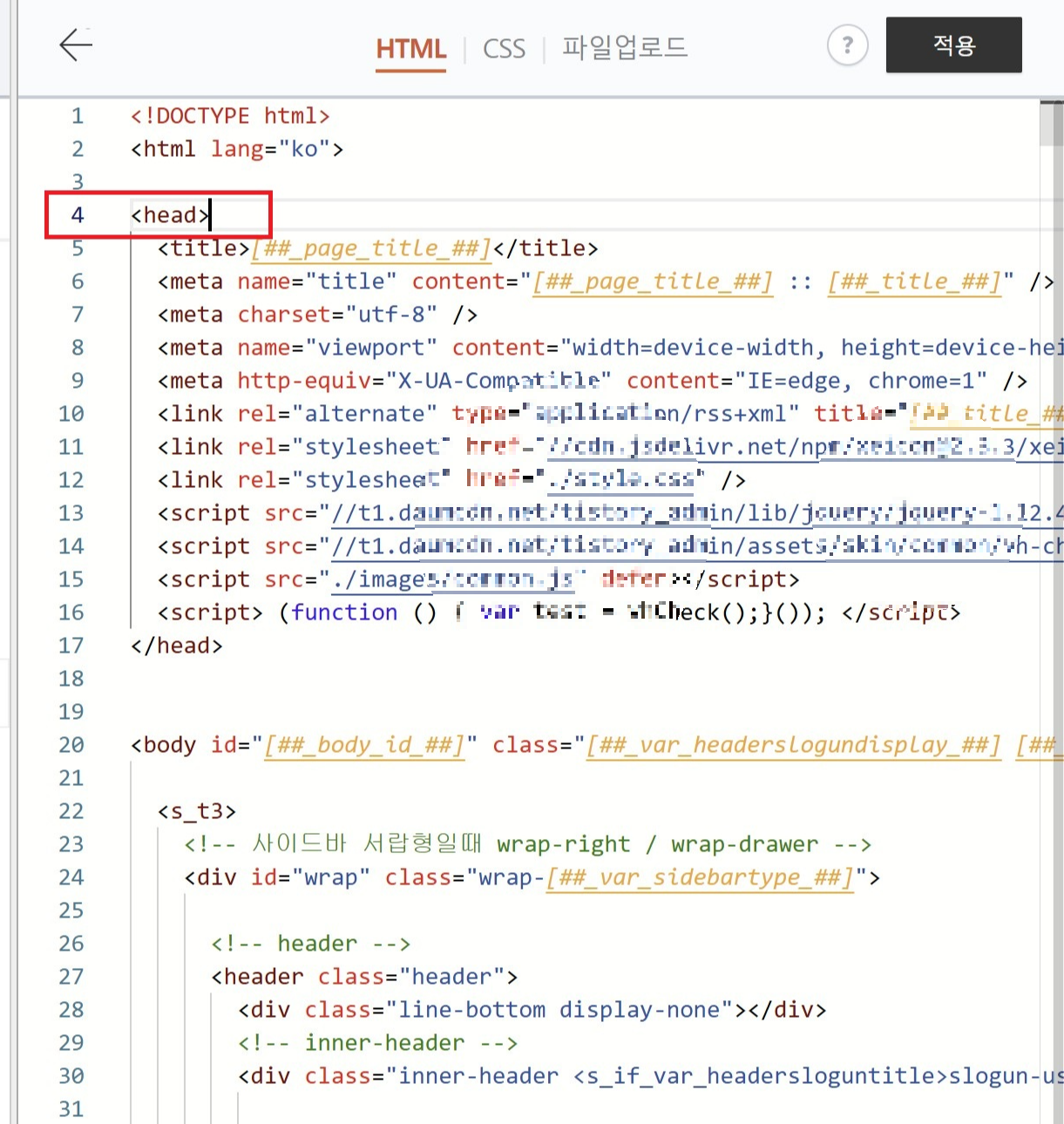Click line number 20 in the gutter

pos(71,745)
